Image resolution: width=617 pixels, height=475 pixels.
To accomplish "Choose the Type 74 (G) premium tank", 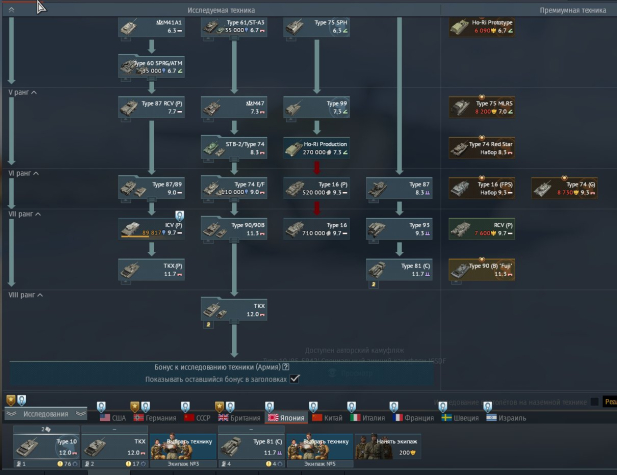I will point(563,187).
